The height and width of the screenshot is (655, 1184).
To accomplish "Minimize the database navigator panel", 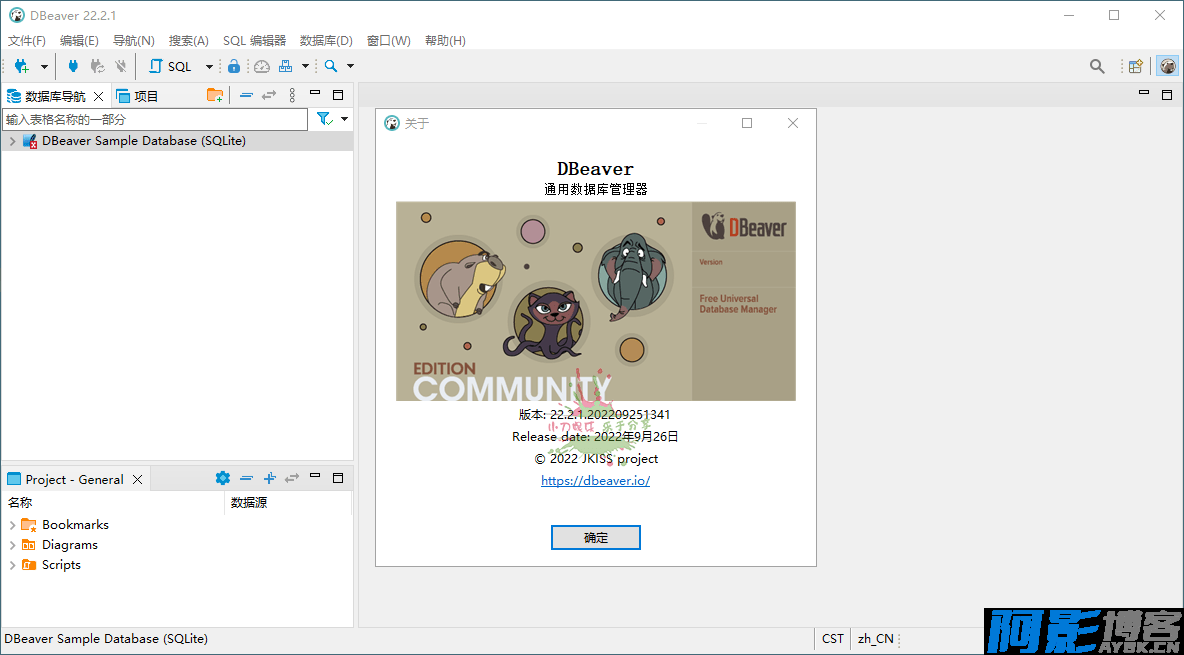I will [316, 94].
